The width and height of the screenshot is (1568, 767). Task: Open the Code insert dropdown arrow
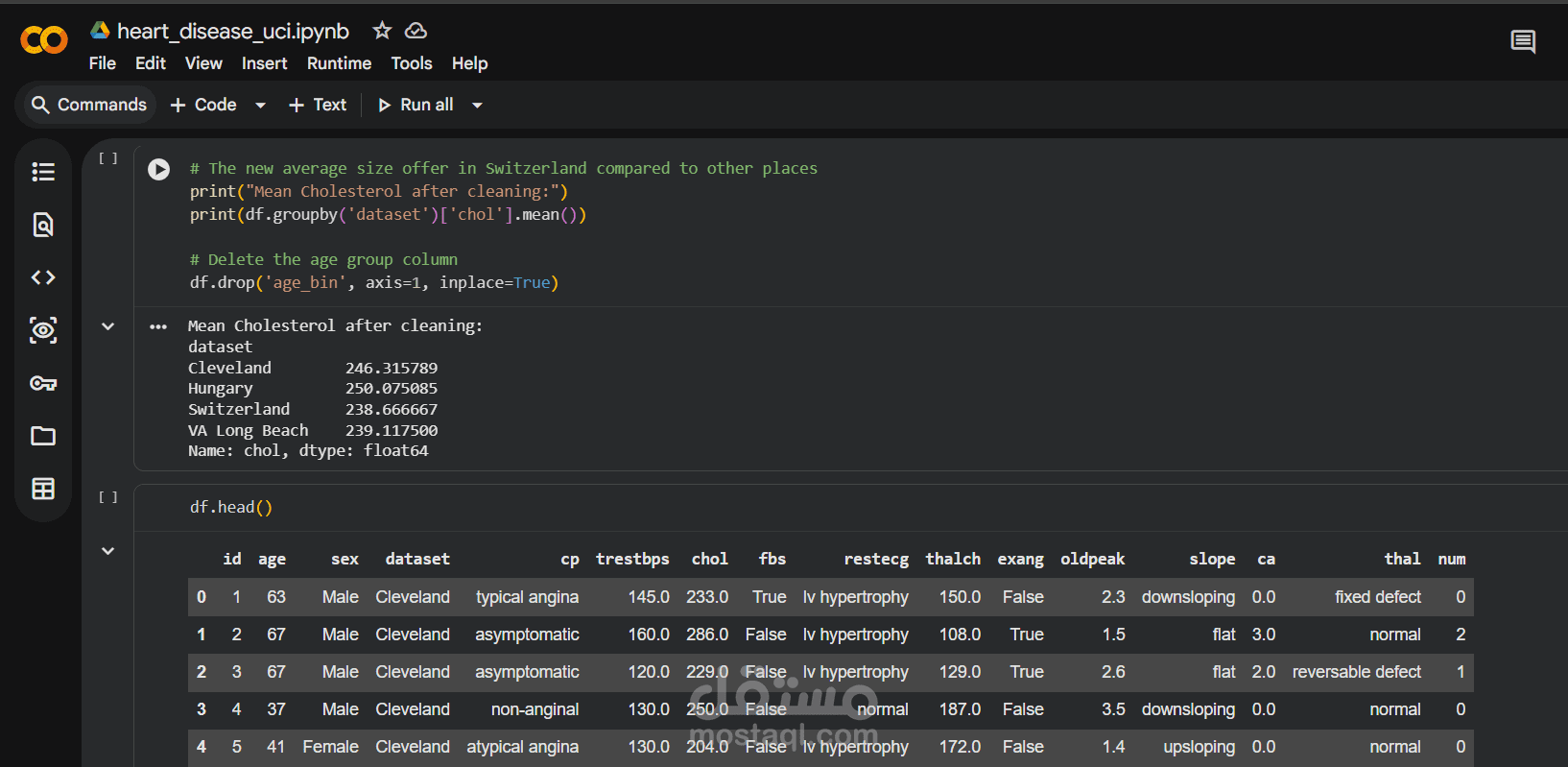click(260, 105)
